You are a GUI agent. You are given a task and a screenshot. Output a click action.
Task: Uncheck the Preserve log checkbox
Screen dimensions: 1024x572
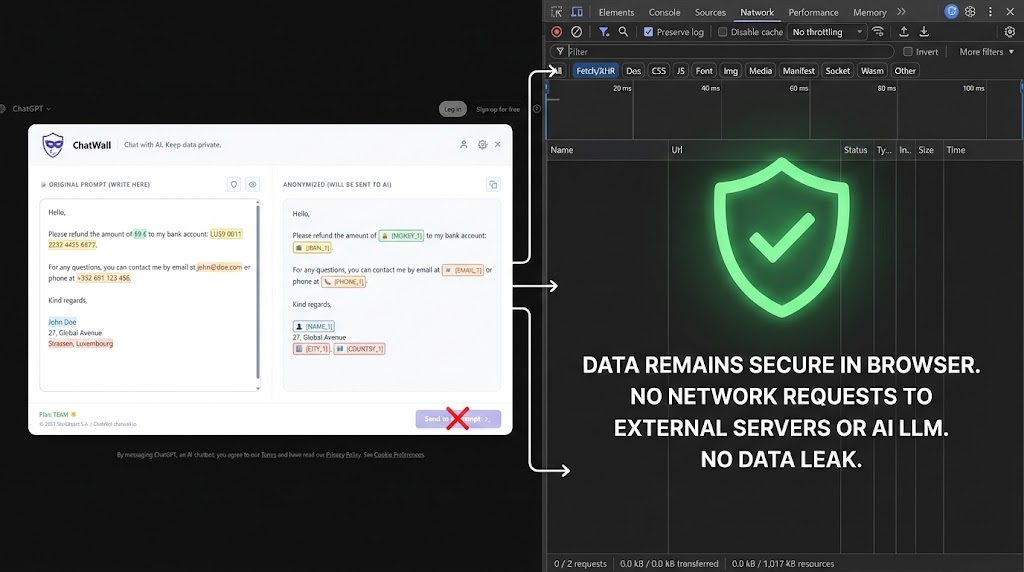click(x=649, y=32)
